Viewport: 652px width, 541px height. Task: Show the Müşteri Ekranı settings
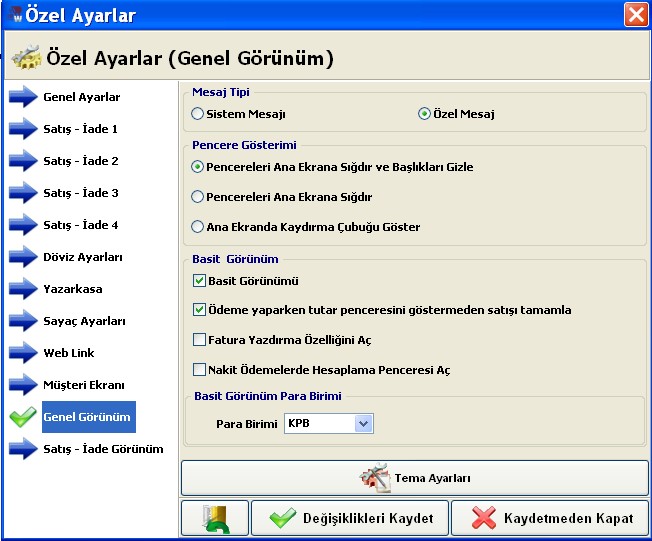[x=84, y=385]
